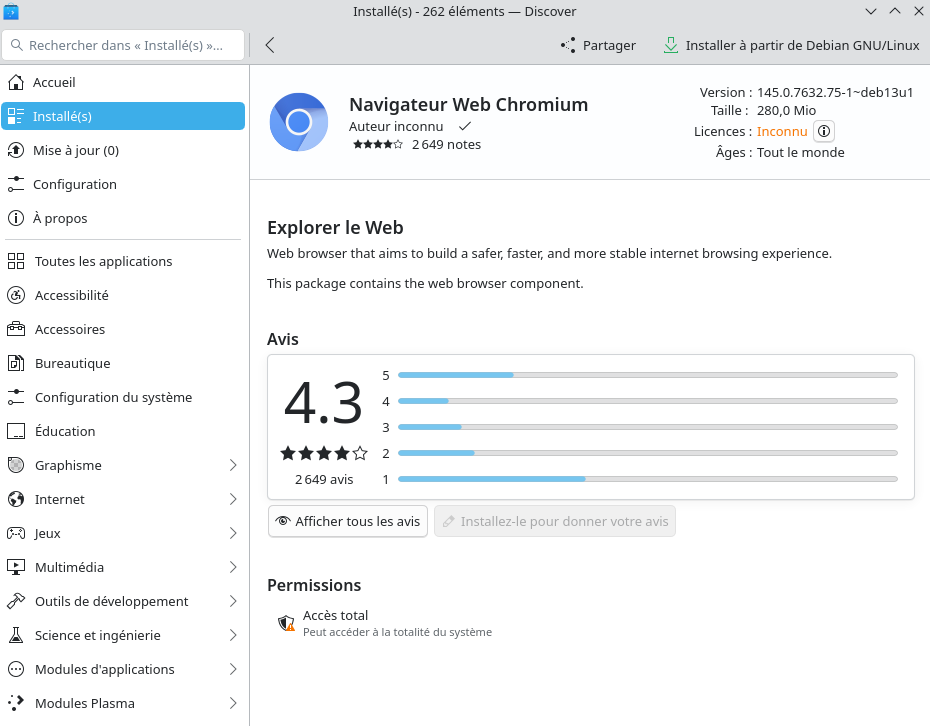Click the Accessibilité category icon
930x726 pixels.
click(16, 295)
